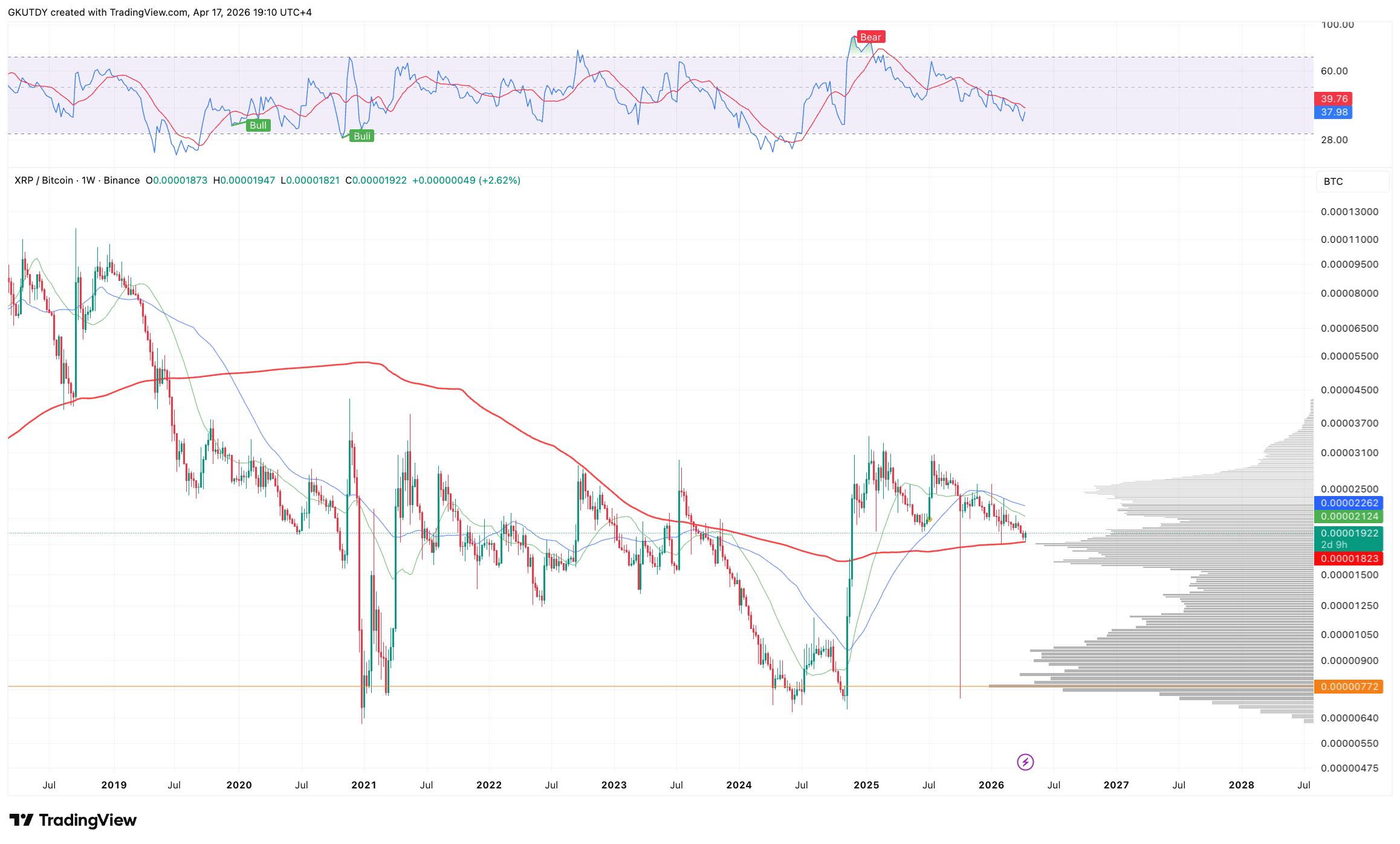
Task: Open the BTC currency selector
Action: click(1352, 181)
